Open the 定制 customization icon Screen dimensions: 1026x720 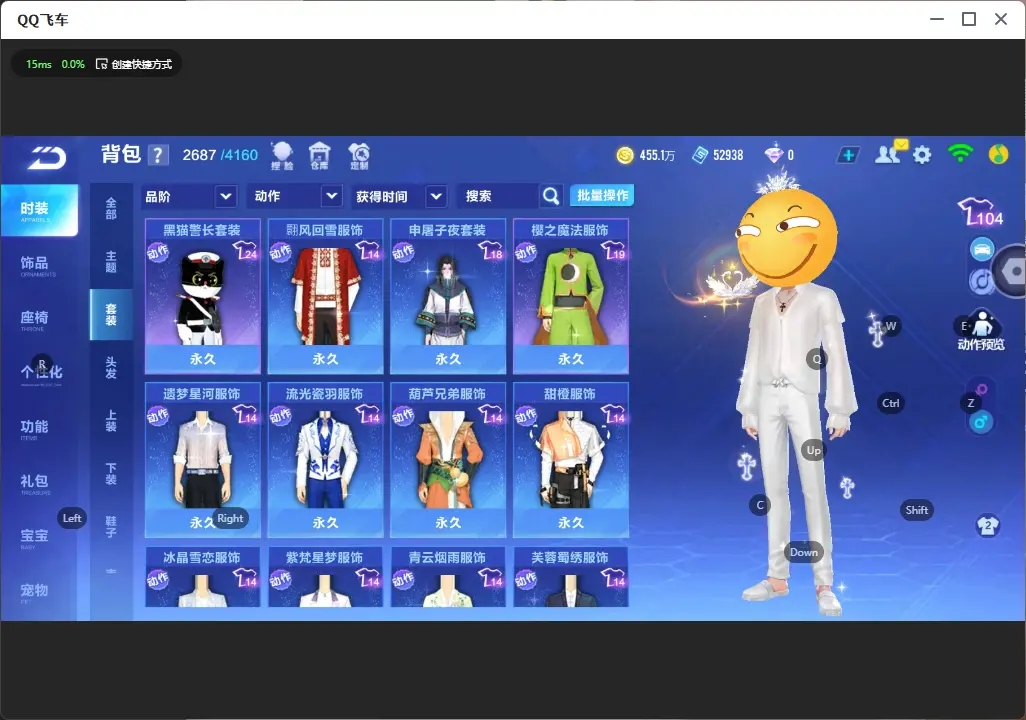tap(359, 156)
